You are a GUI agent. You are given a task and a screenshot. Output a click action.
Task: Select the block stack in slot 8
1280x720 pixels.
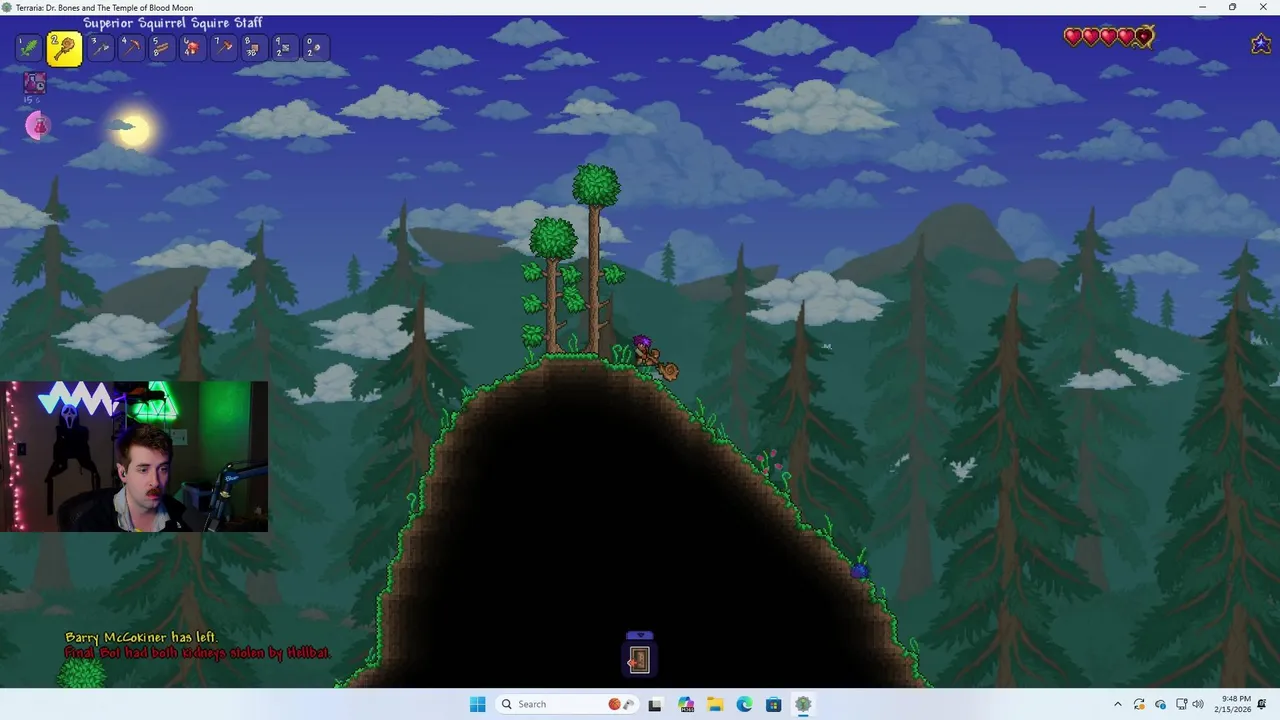[x=255, y=47]
